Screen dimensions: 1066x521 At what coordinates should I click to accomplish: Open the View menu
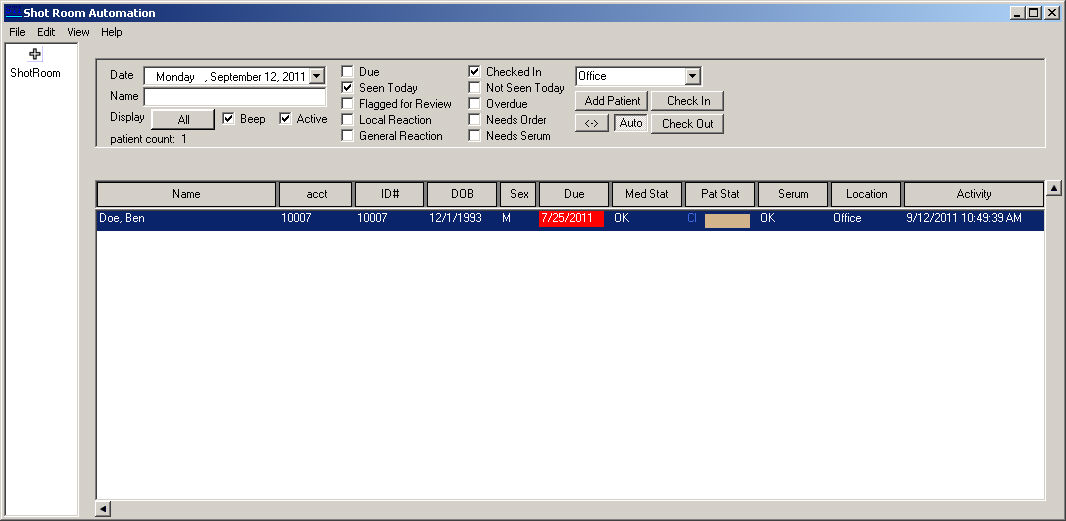tap(78, 32)
